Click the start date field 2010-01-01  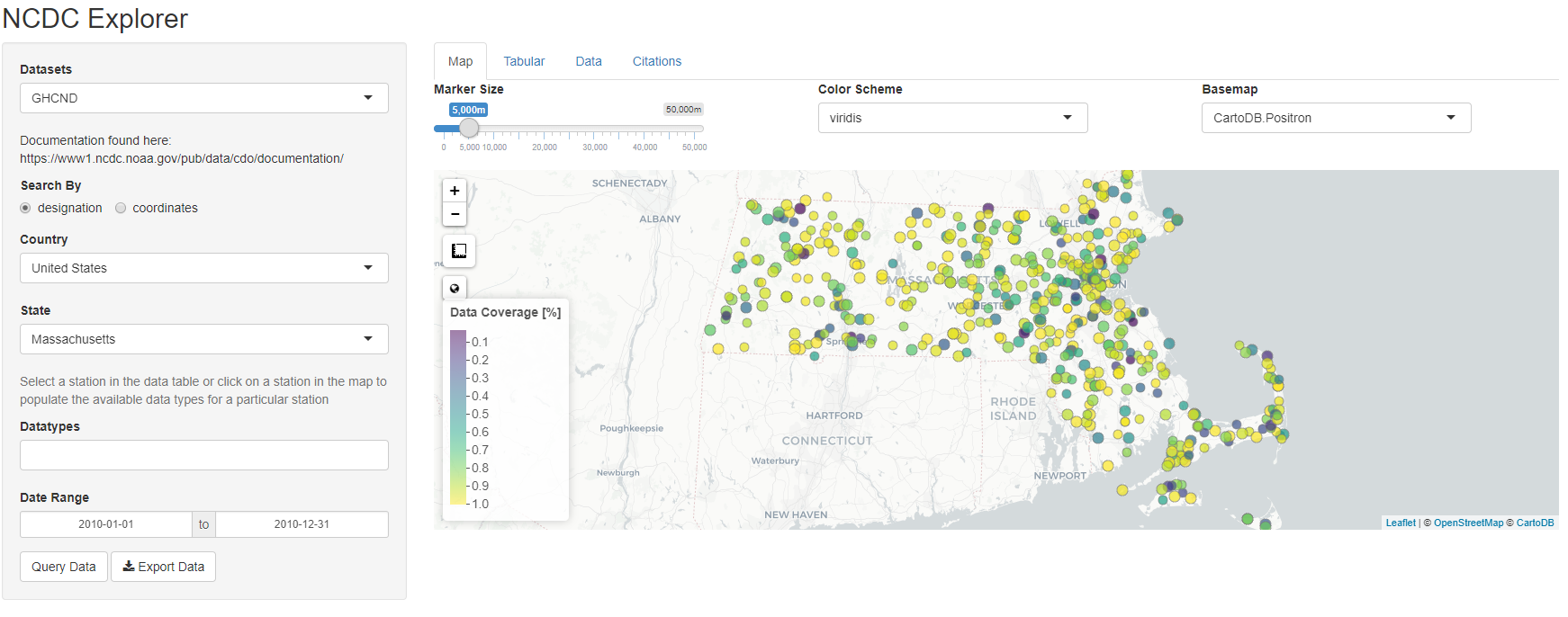(105, 524)
